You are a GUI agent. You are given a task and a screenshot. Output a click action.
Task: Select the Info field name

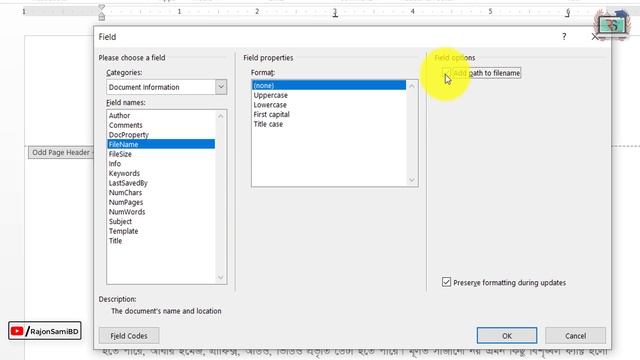[x=161, y=164]
